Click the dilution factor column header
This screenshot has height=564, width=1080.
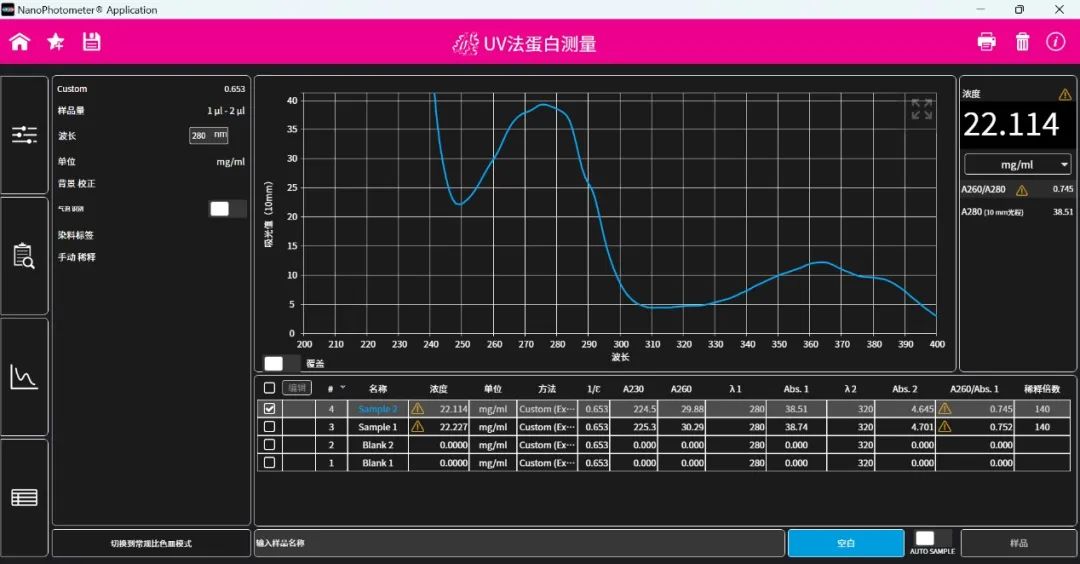coord(1041,388)
